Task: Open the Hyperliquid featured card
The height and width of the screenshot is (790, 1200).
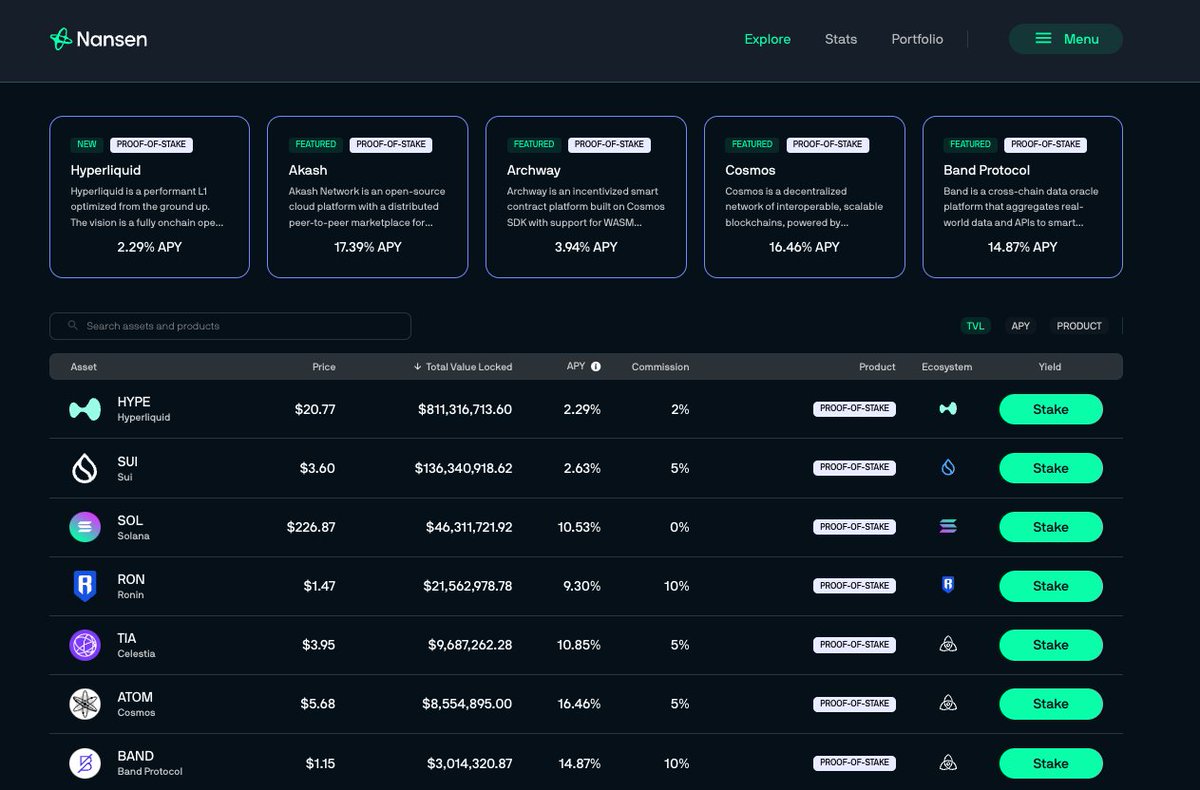Action: 149,197
